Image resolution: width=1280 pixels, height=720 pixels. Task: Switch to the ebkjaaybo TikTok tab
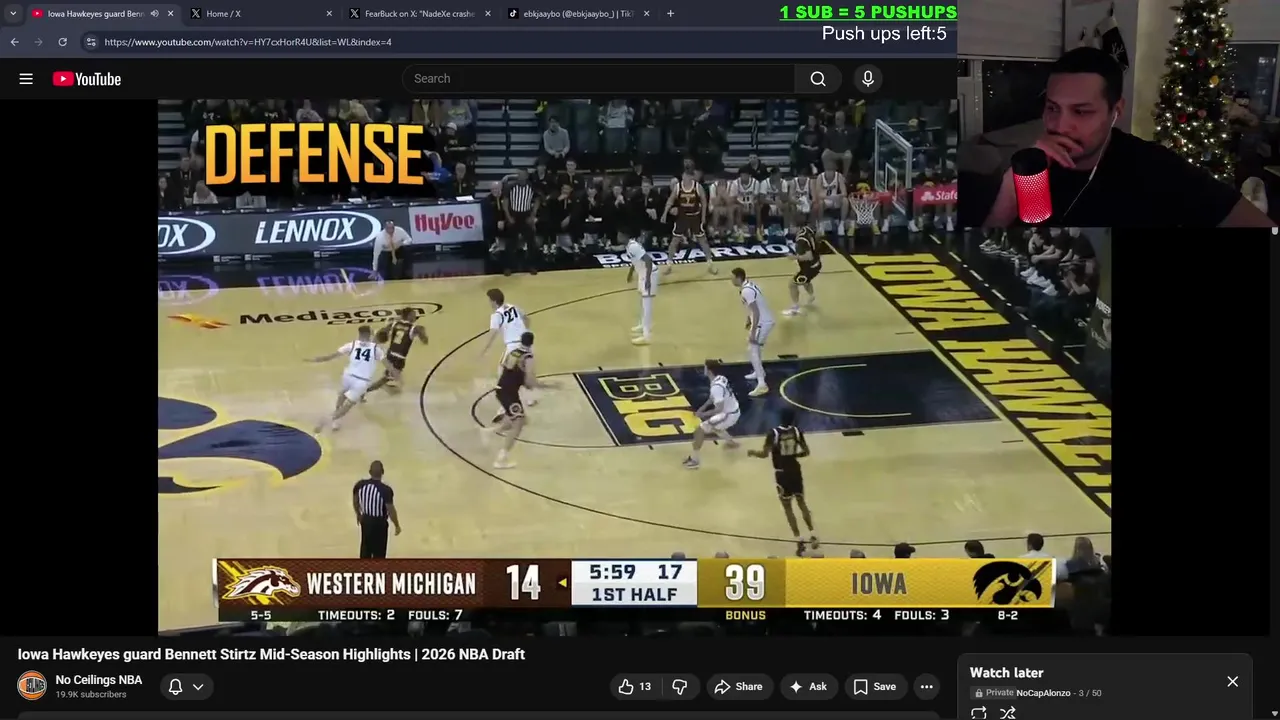pyautogui.click(x=578, y=14)
